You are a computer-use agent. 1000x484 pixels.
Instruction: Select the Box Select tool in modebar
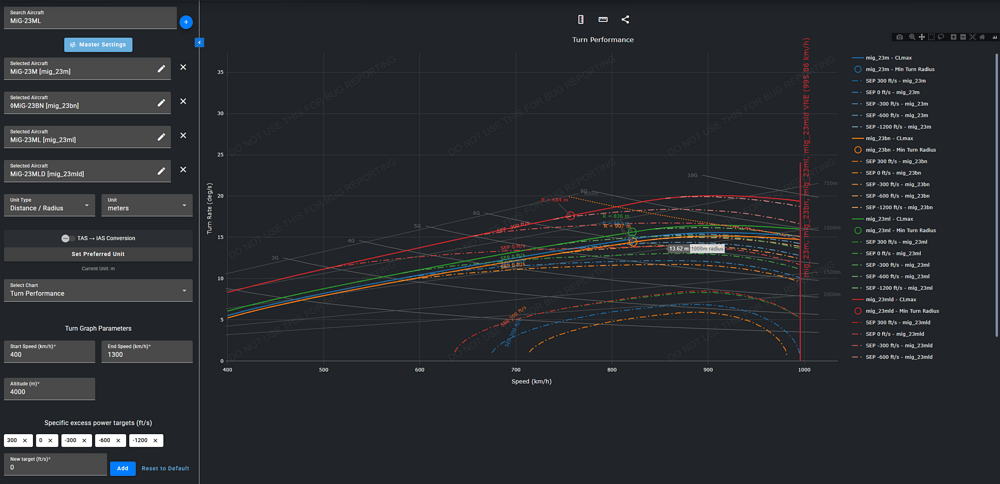point(931,37)
